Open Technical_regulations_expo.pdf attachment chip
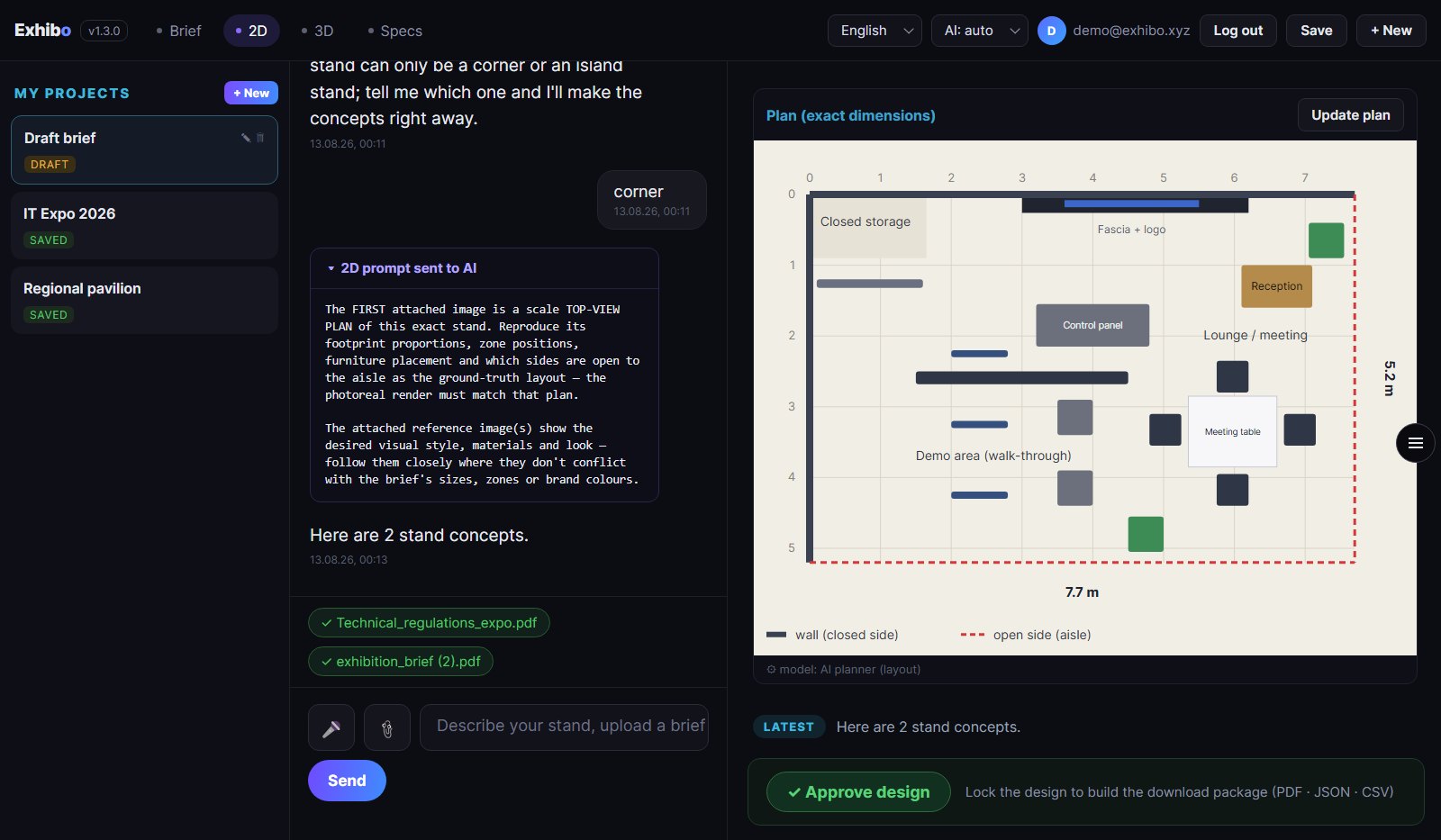This screenshot has width=1441, height=840. coord(429,623)
